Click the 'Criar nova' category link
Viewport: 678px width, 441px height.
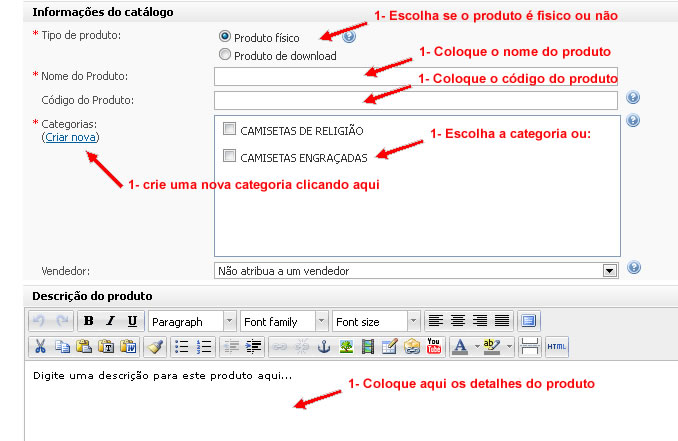coord(70,137)
